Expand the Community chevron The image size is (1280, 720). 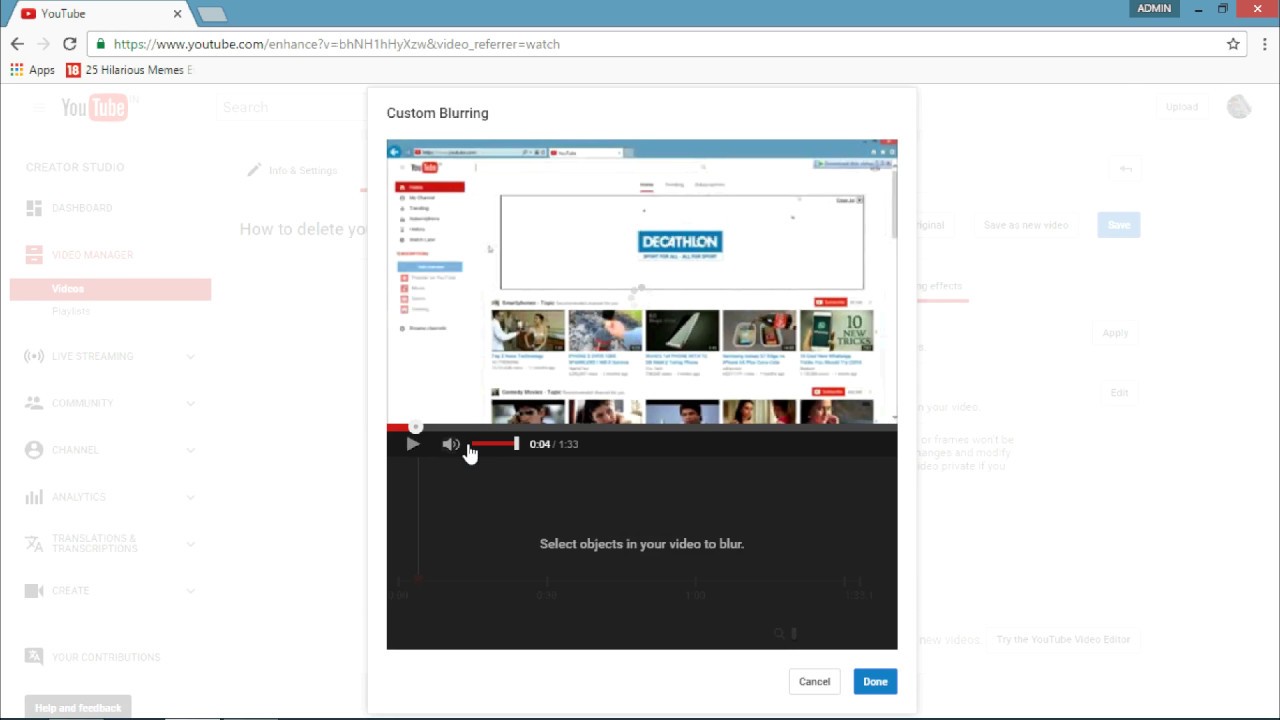tap(190, 403)
